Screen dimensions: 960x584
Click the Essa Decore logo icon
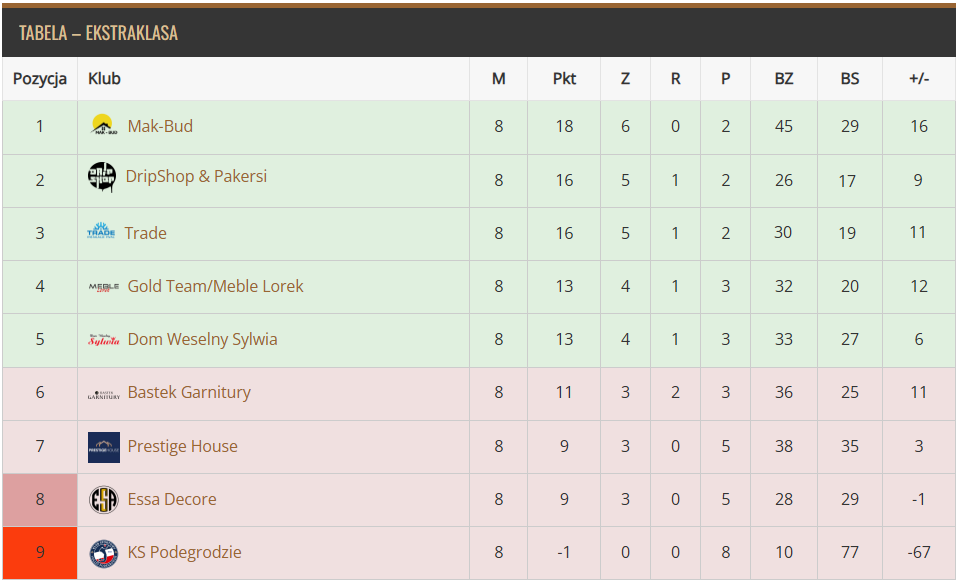pos(104,499)
